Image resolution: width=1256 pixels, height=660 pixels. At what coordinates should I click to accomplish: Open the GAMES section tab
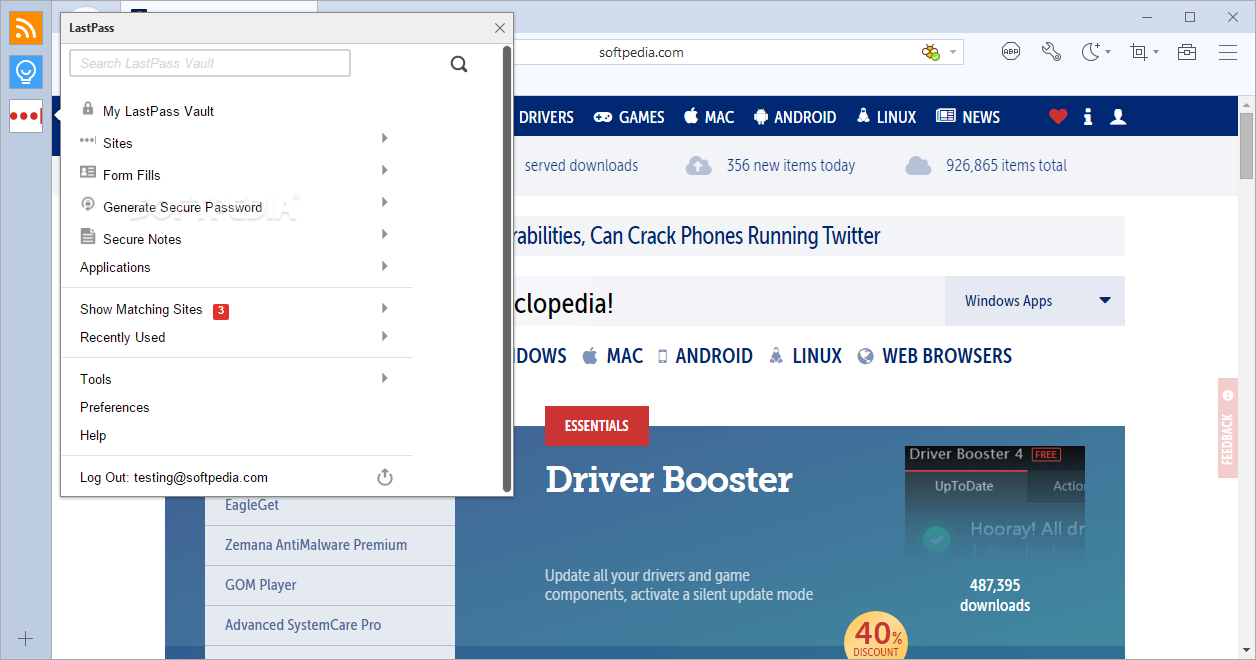[x=629, y=117]
